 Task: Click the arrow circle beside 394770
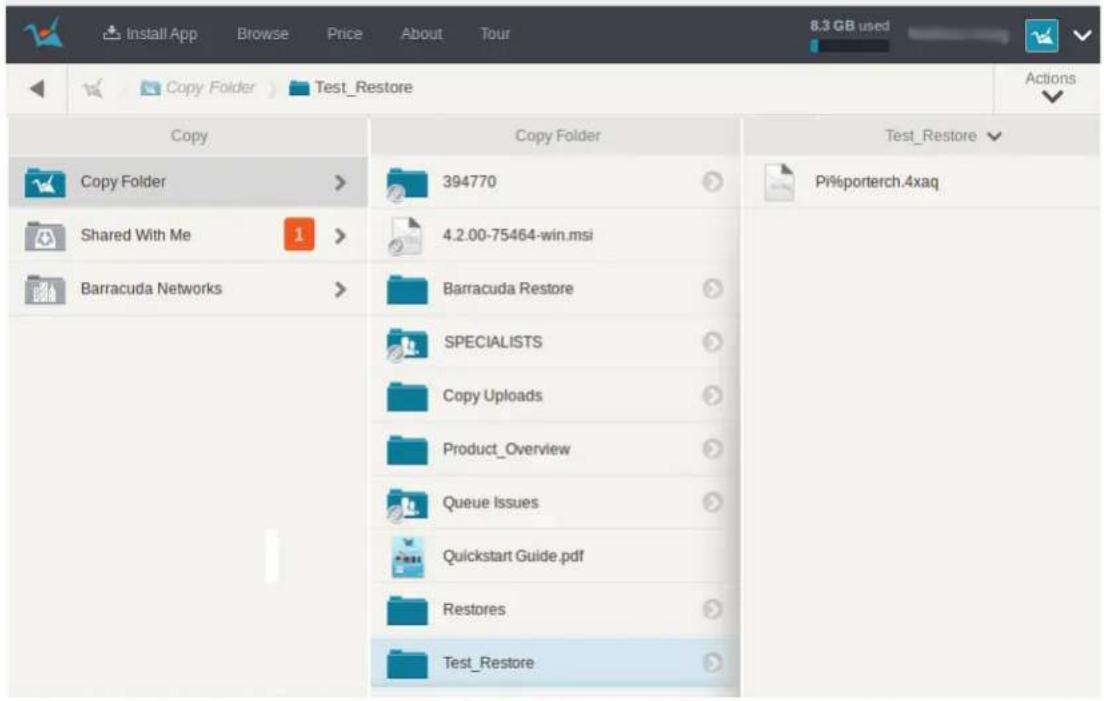(712, 182)
